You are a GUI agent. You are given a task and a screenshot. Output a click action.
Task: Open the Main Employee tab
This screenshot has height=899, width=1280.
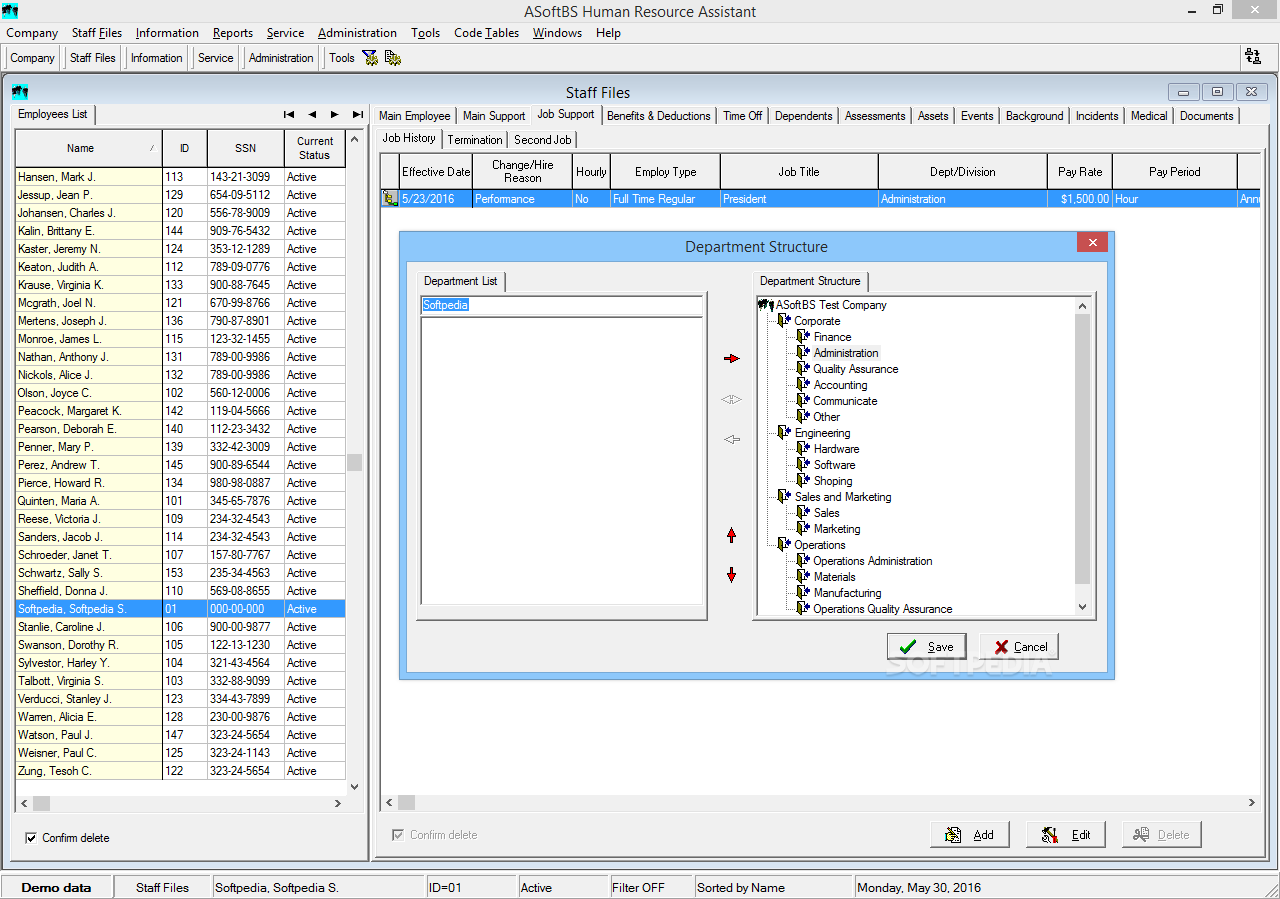(x=415, y=116)
